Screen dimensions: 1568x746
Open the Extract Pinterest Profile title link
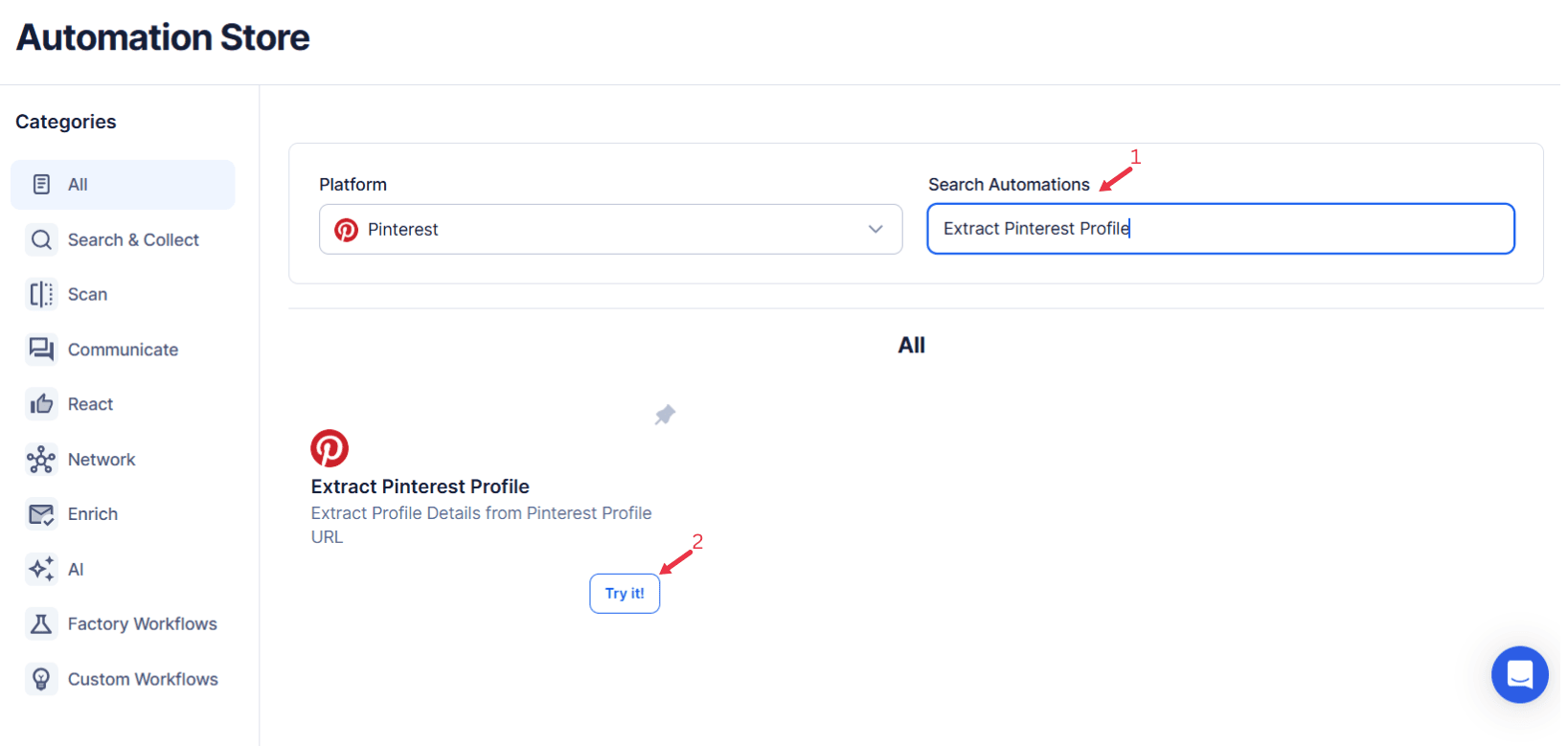[420, 486]
